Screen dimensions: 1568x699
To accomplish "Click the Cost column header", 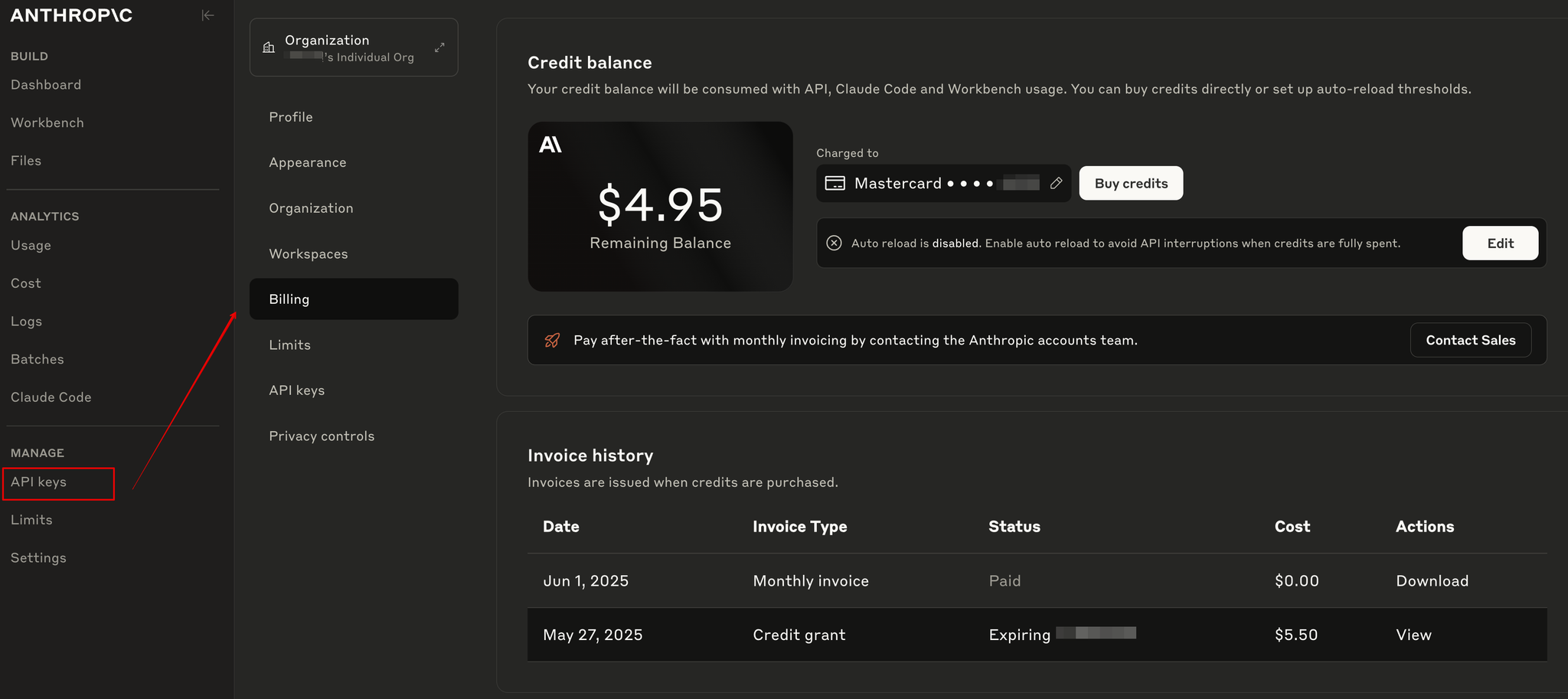I will tap(1292, 527).
